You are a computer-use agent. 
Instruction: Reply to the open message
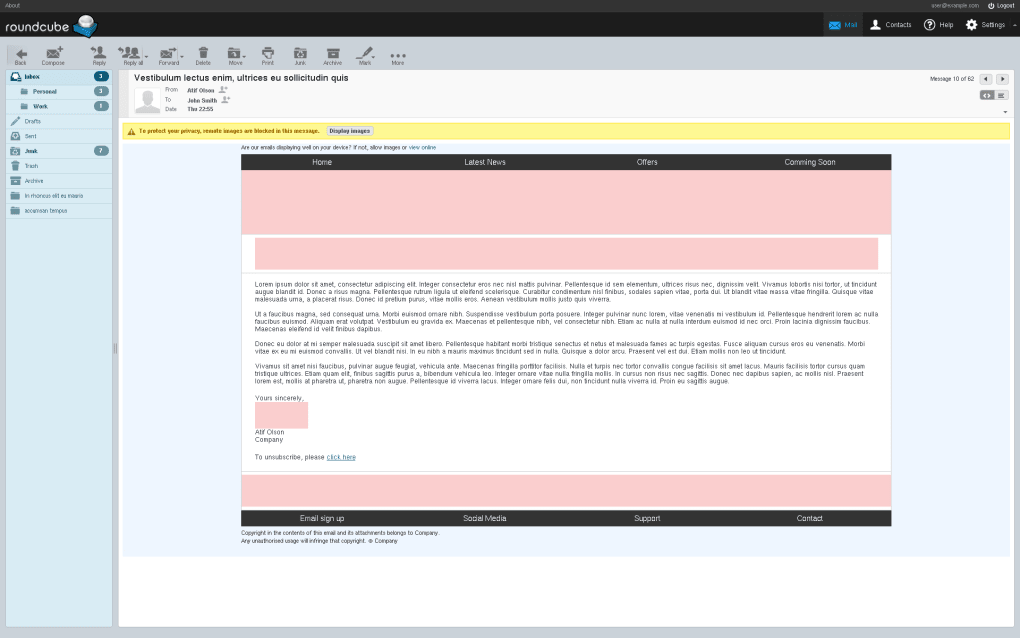coord(99,54)
